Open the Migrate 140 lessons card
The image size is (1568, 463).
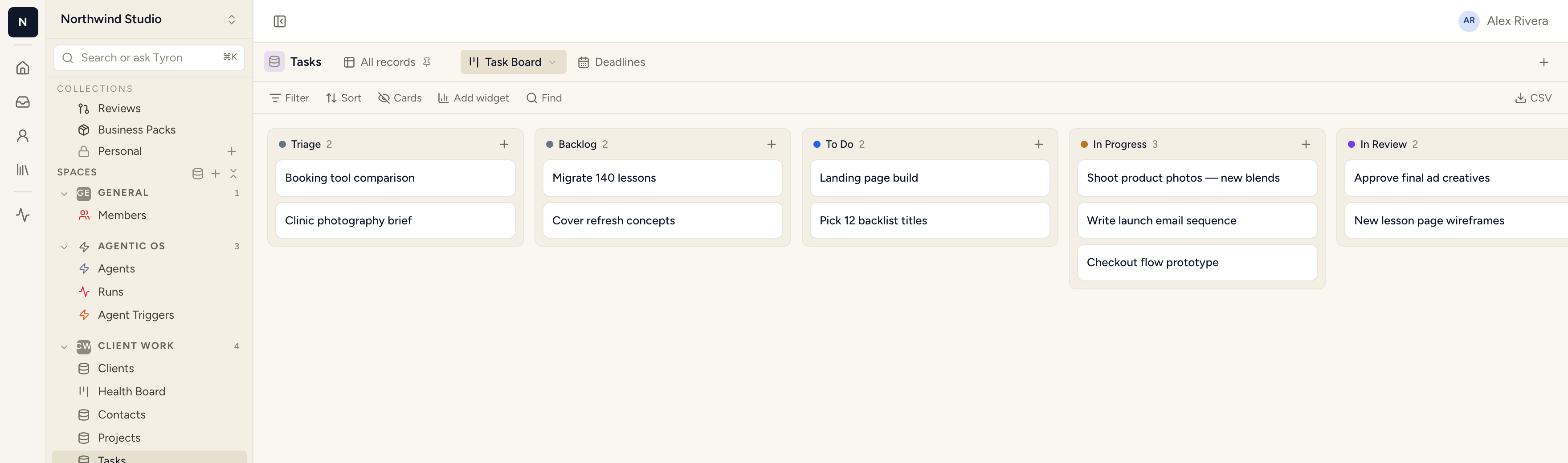(662, 178)
